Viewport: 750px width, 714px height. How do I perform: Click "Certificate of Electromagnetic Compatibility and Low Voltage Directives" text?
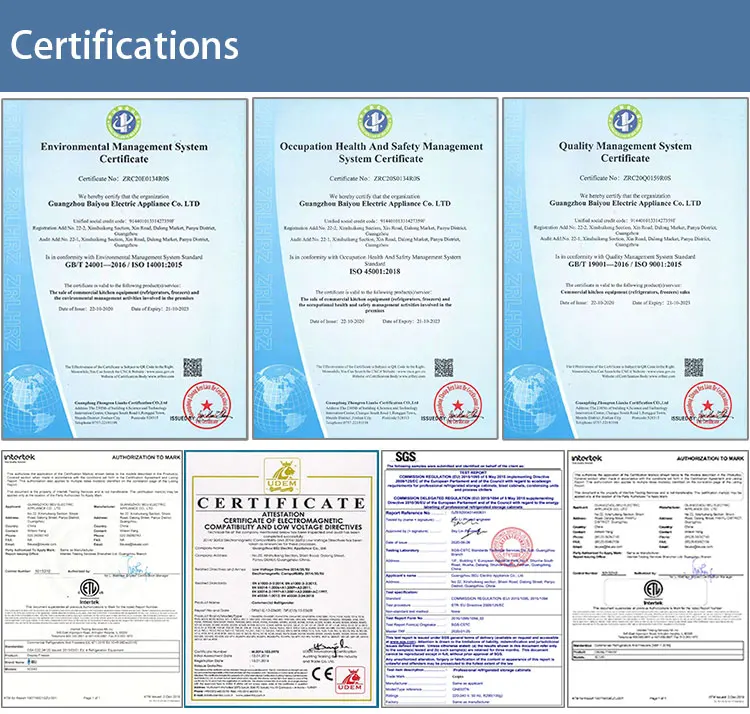pyautogui.click(x=283, y=524)
